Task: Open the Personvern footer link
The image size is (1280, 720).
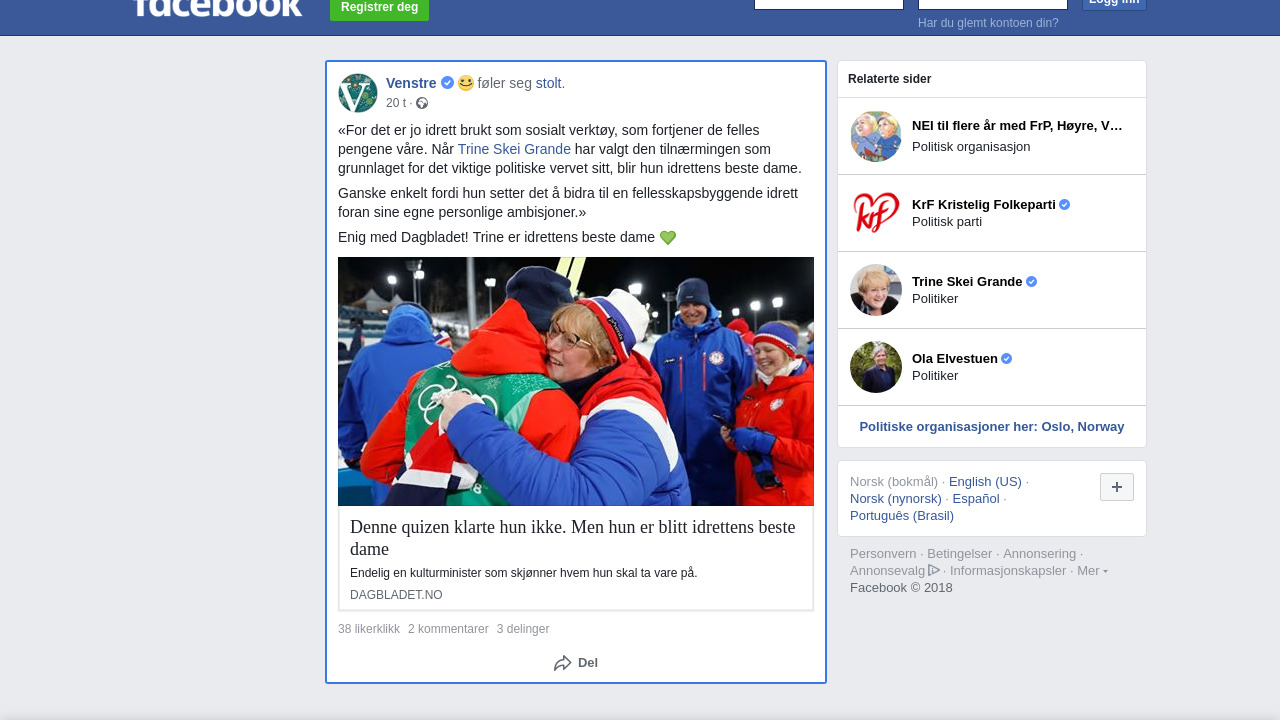Action: click(883, 554)
